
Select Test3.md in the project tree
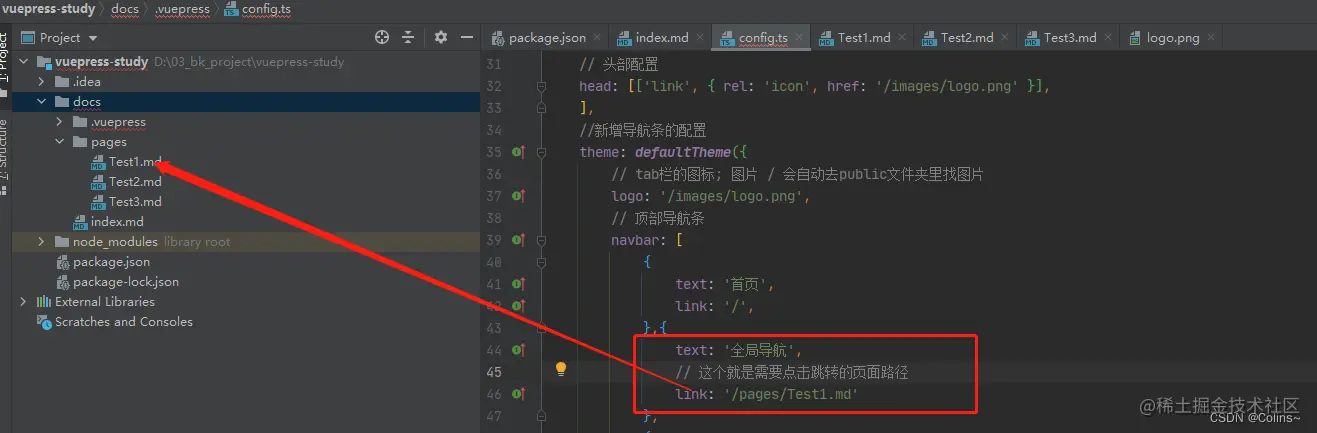coord(135,202)
